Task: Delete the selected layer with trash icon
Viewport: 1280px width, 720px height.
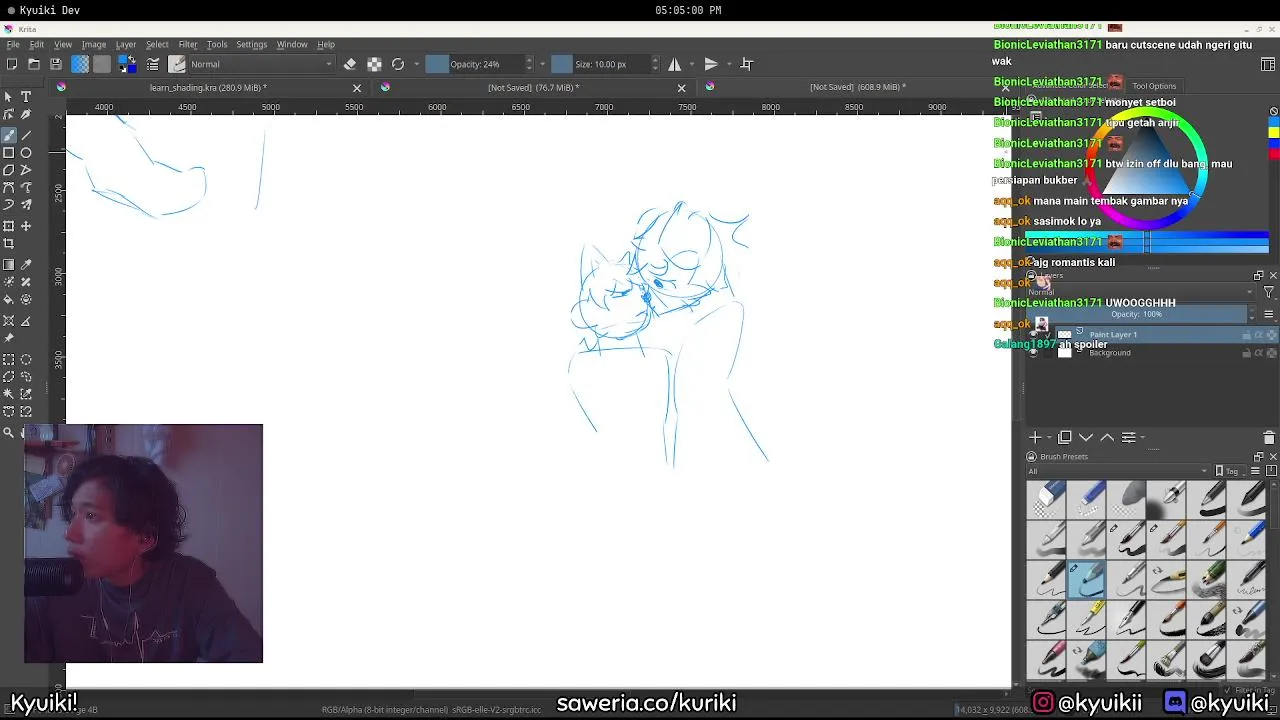Action: 1269,438
